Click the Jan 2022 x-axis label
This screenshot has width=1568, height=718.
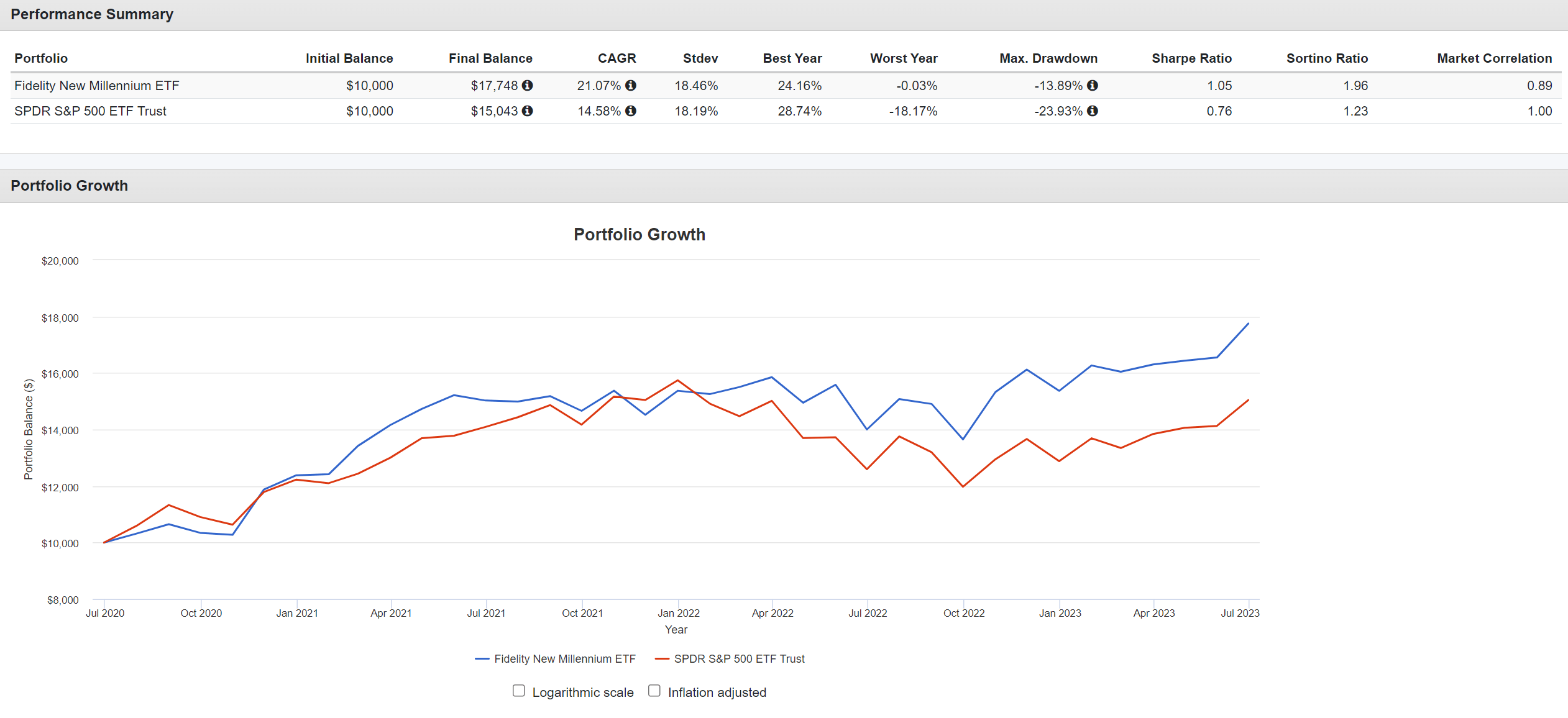coord(679,613)
